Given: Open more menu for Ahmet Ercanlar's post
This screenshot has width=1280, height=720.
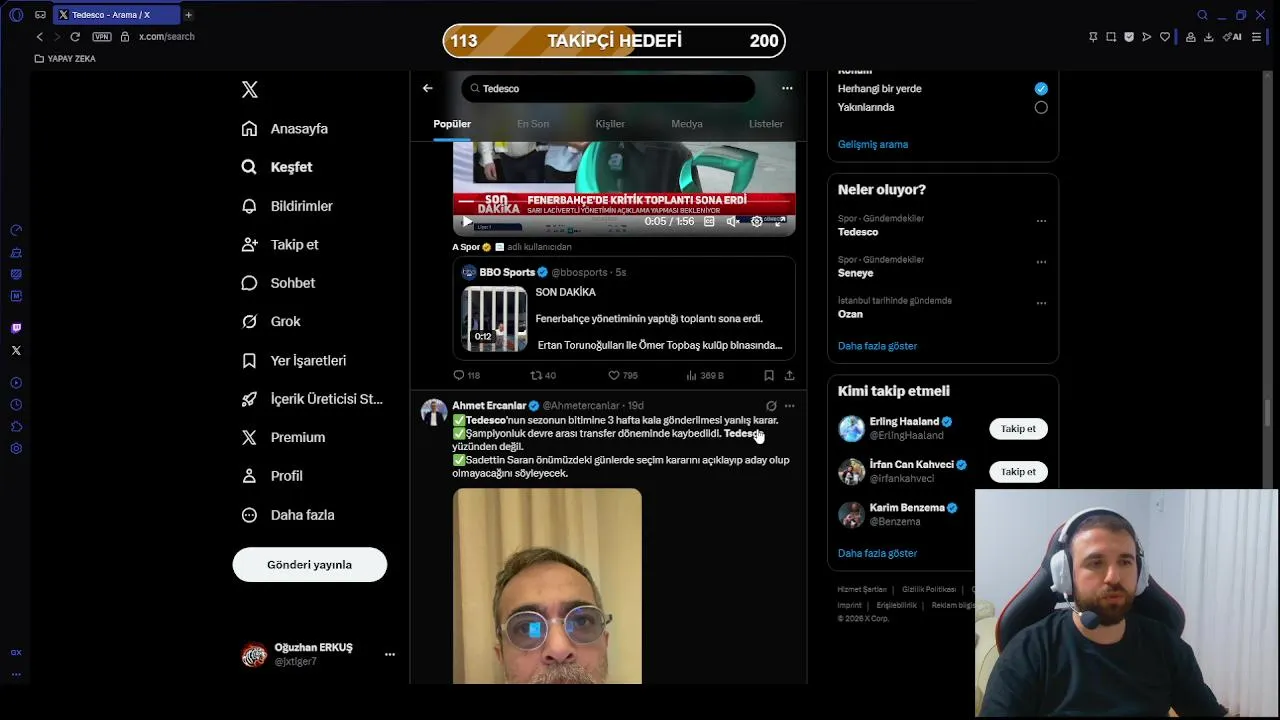Looking at the screenshot, I should coord(789,405).
